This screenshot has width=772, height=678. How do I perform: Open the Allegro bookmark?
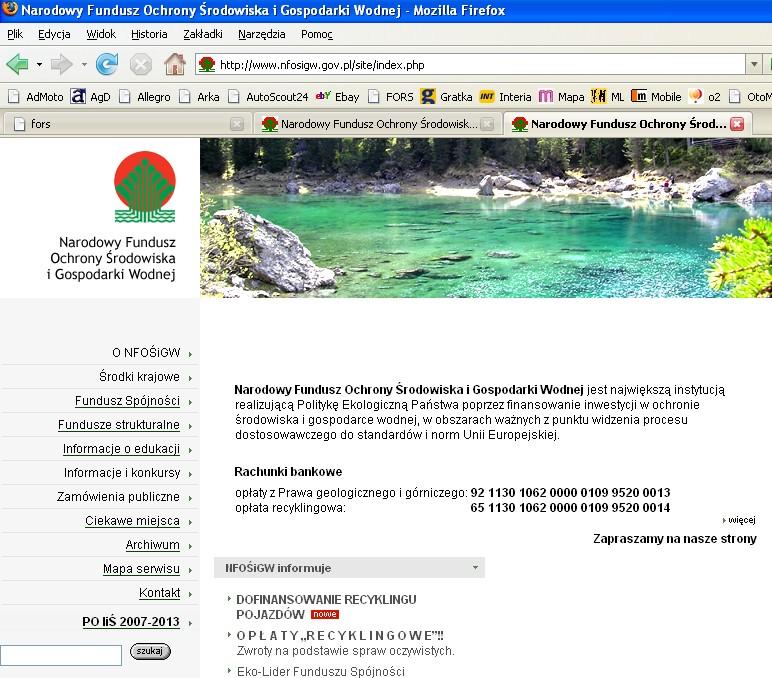click(x=145, y=97)
